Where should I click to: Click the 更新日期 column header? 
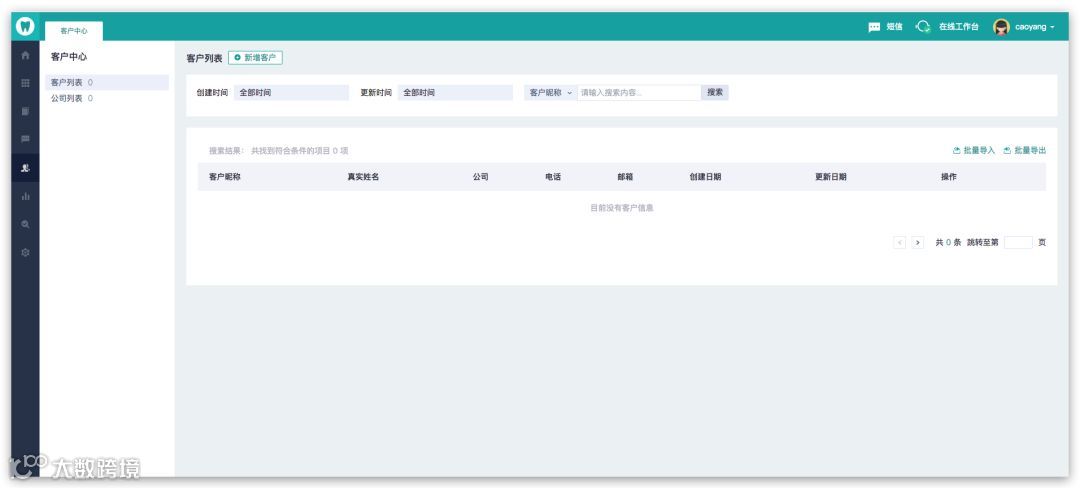pos(831,177)
